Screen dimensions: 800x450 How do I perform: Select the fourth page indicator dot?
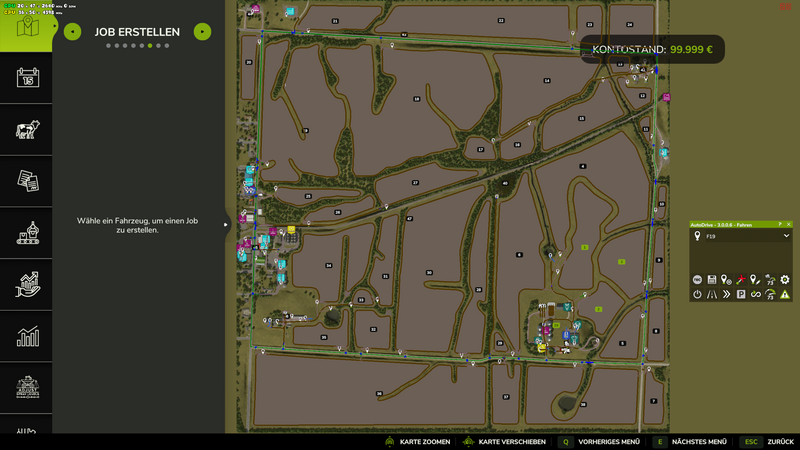[134, 46]
